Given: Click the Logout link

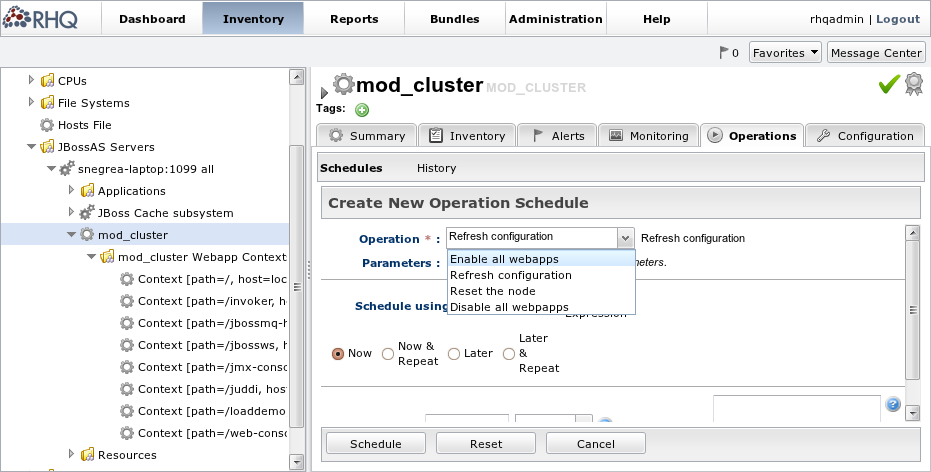Looking at the screenshot, I should 898,18.
